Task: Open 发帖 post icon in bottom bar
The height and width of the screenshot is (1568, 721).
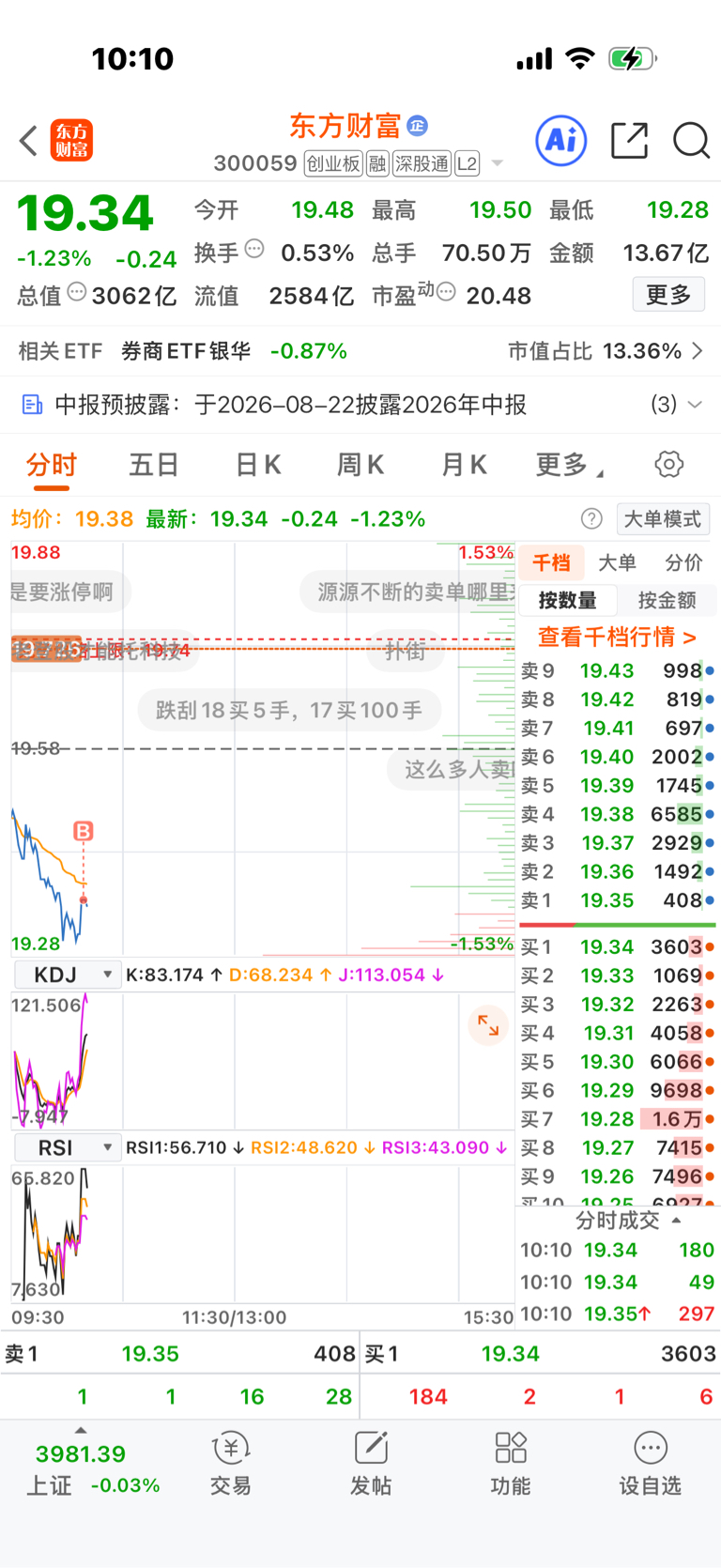Action: point(371,1463)
